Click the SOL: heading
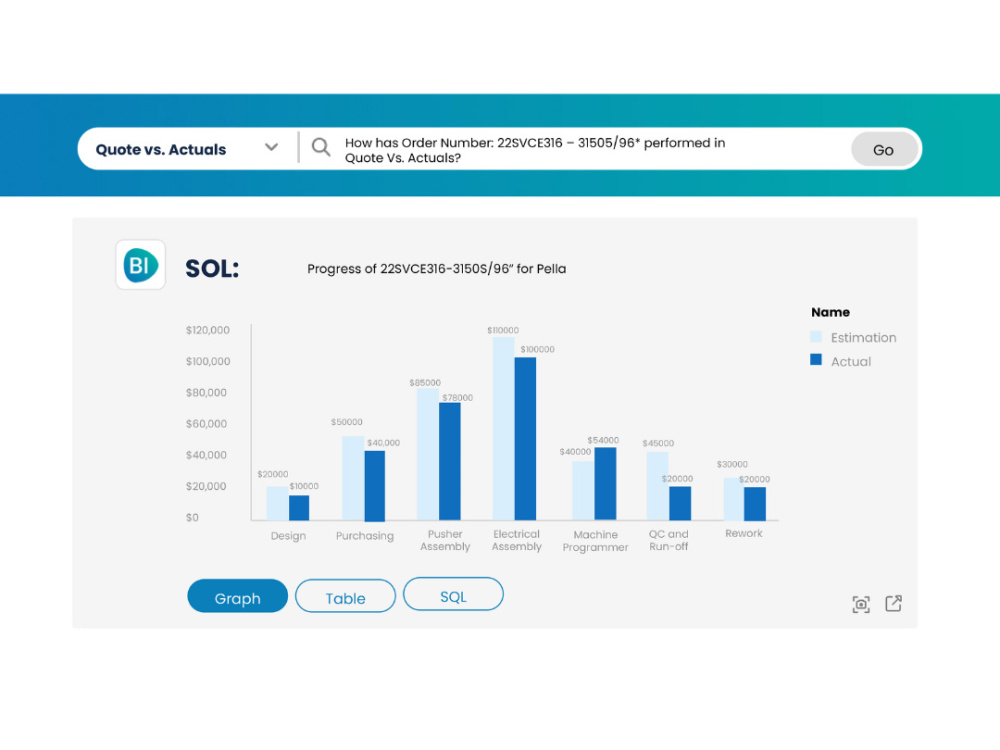The height and width of the screenshot is (750, 1000). 212,268
